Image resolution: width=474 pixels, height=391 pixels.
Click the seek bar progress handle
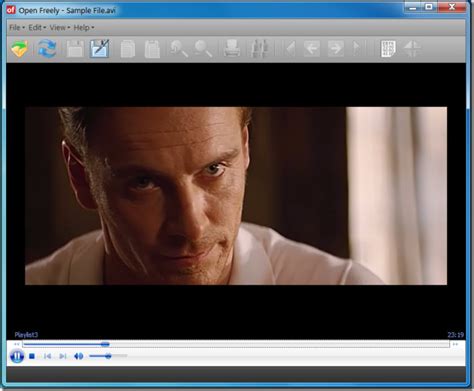pos(105,344)
